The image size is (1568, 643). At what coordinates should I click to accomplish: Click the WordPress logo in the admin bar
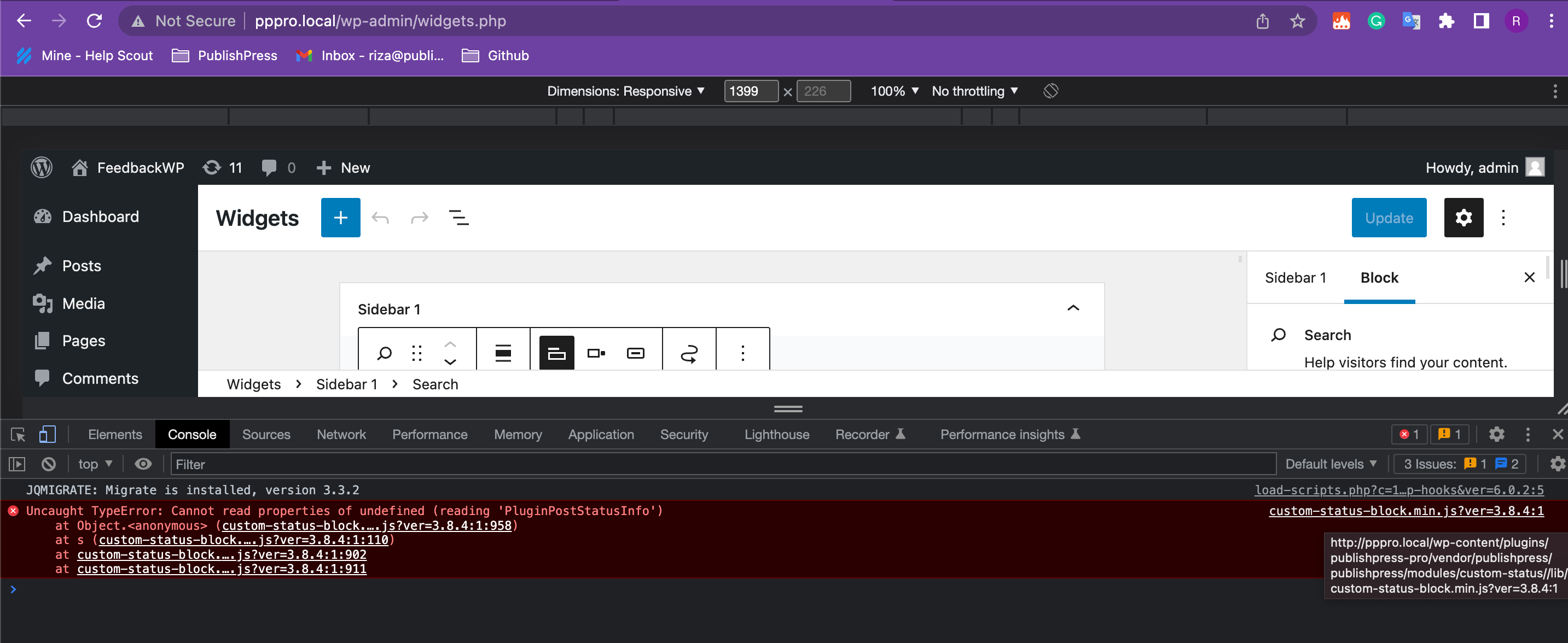[x=41, y=167]
